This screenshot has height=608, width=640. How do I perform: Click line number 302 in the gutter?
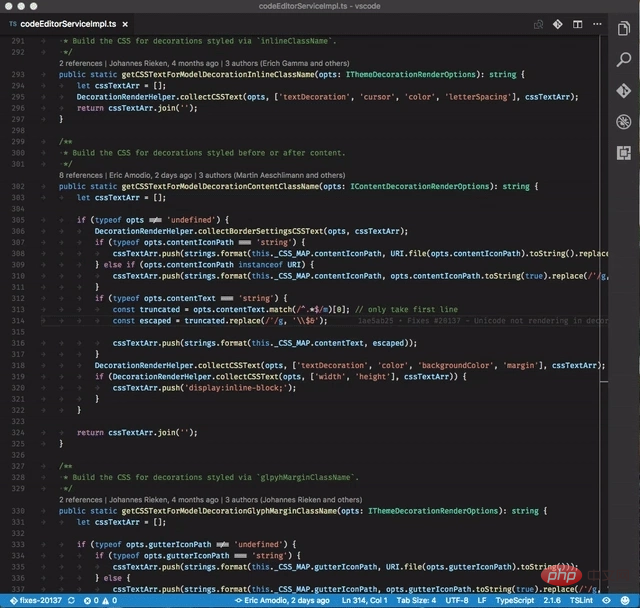click(18, 186)
